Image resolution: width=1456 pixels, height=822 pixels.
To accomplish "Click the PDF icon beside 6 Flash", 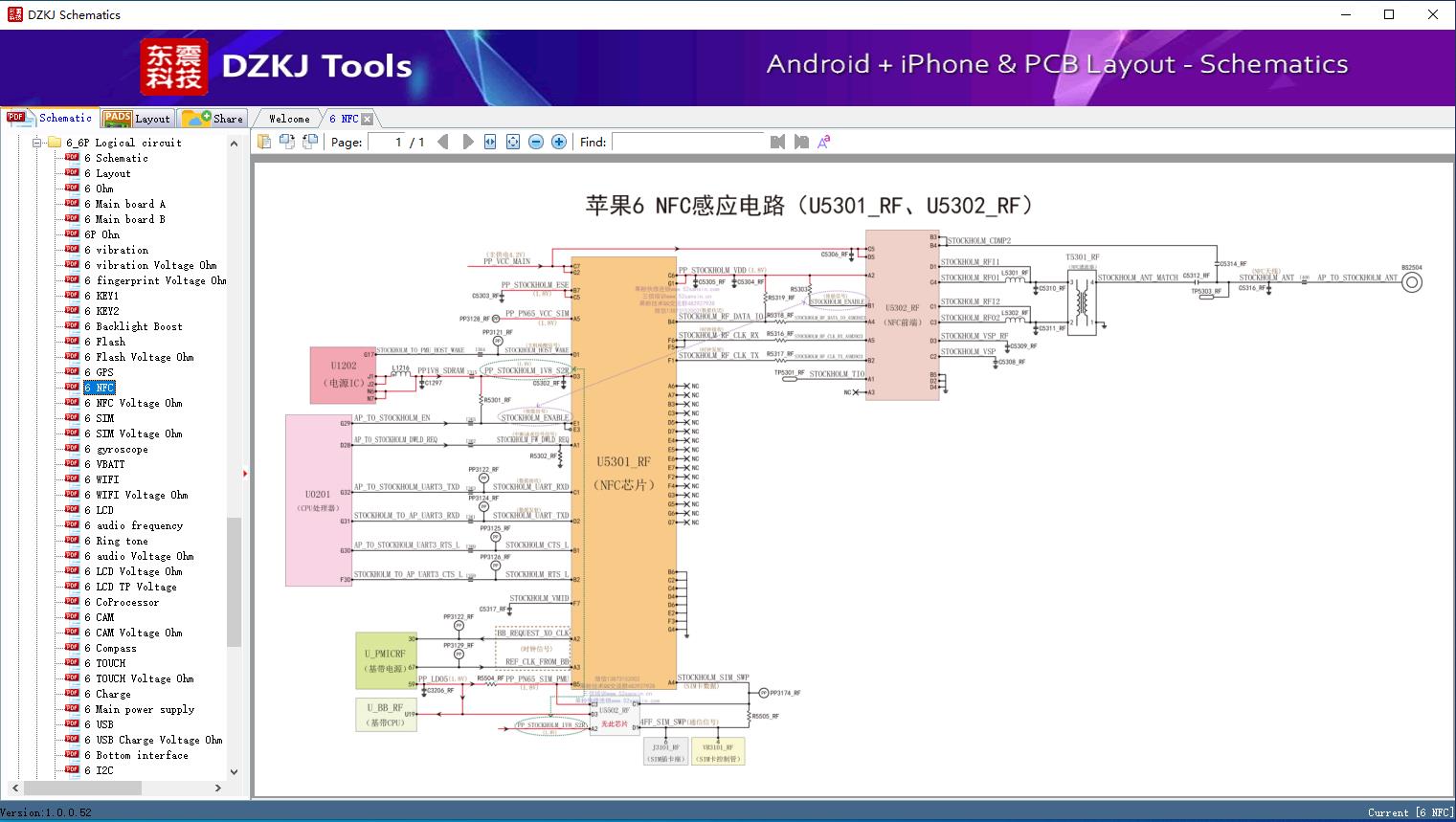I will [72, 342].
